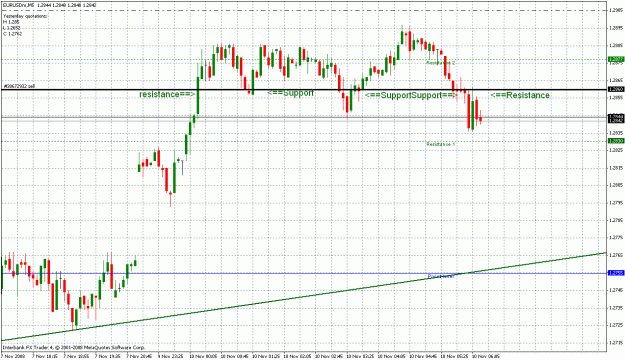
Task: Click the 'H 1.288' yesterday high value
Action: [11, 22]
